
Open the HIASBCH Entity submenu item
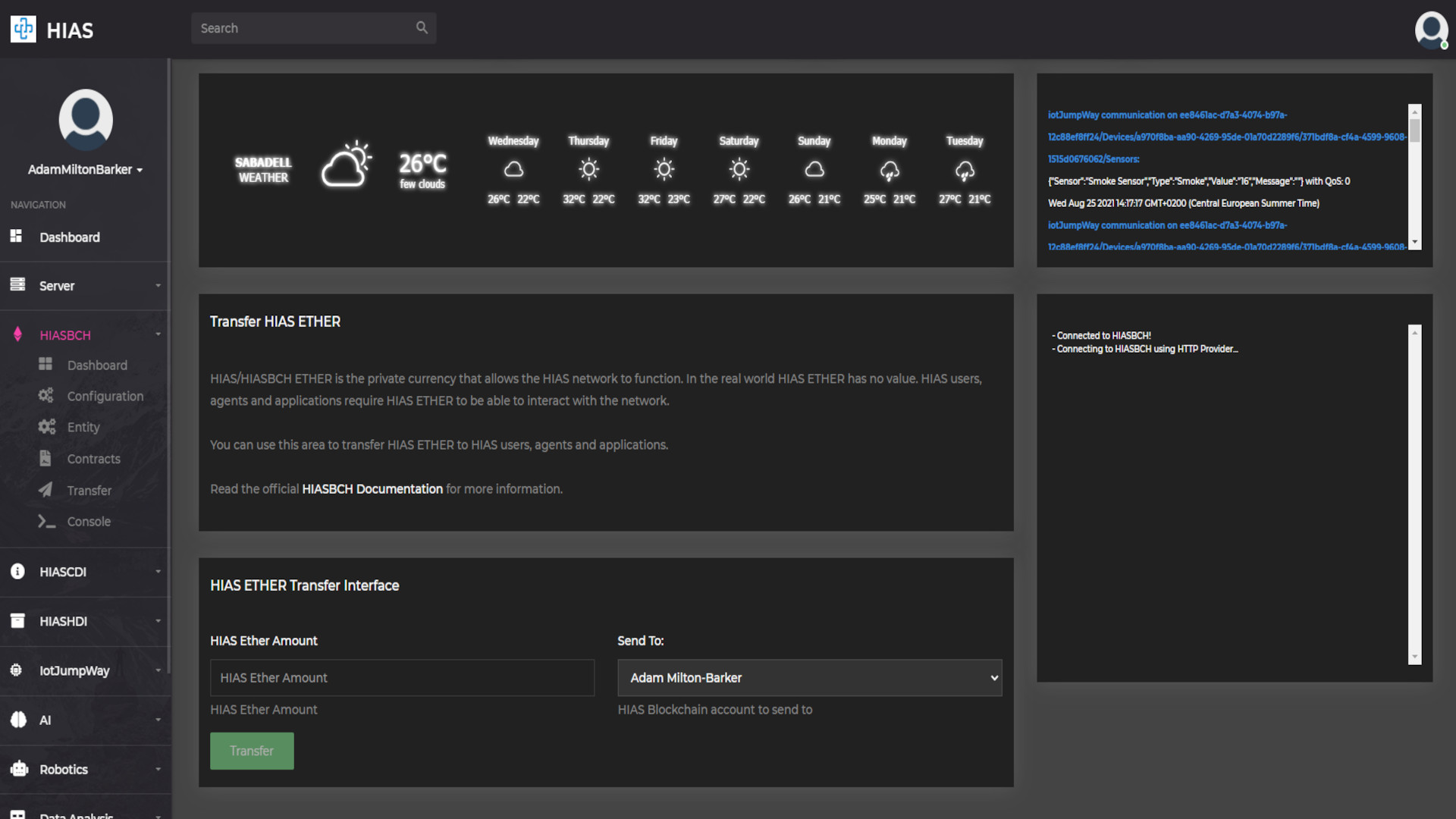83,428
